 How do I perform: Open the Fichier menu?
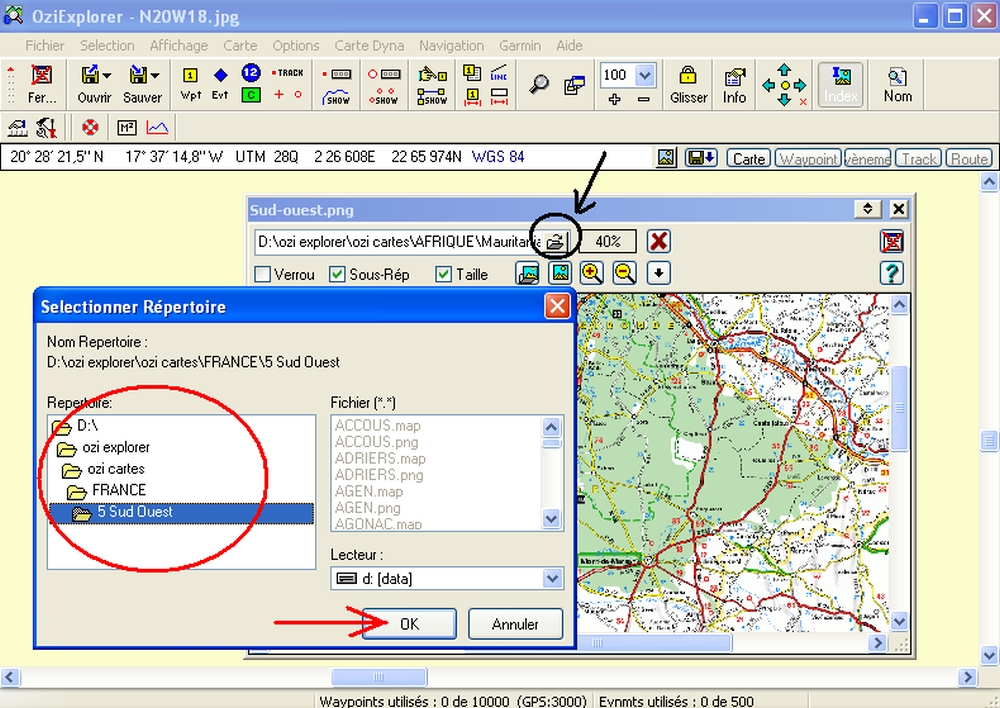(x=45, y=45)
